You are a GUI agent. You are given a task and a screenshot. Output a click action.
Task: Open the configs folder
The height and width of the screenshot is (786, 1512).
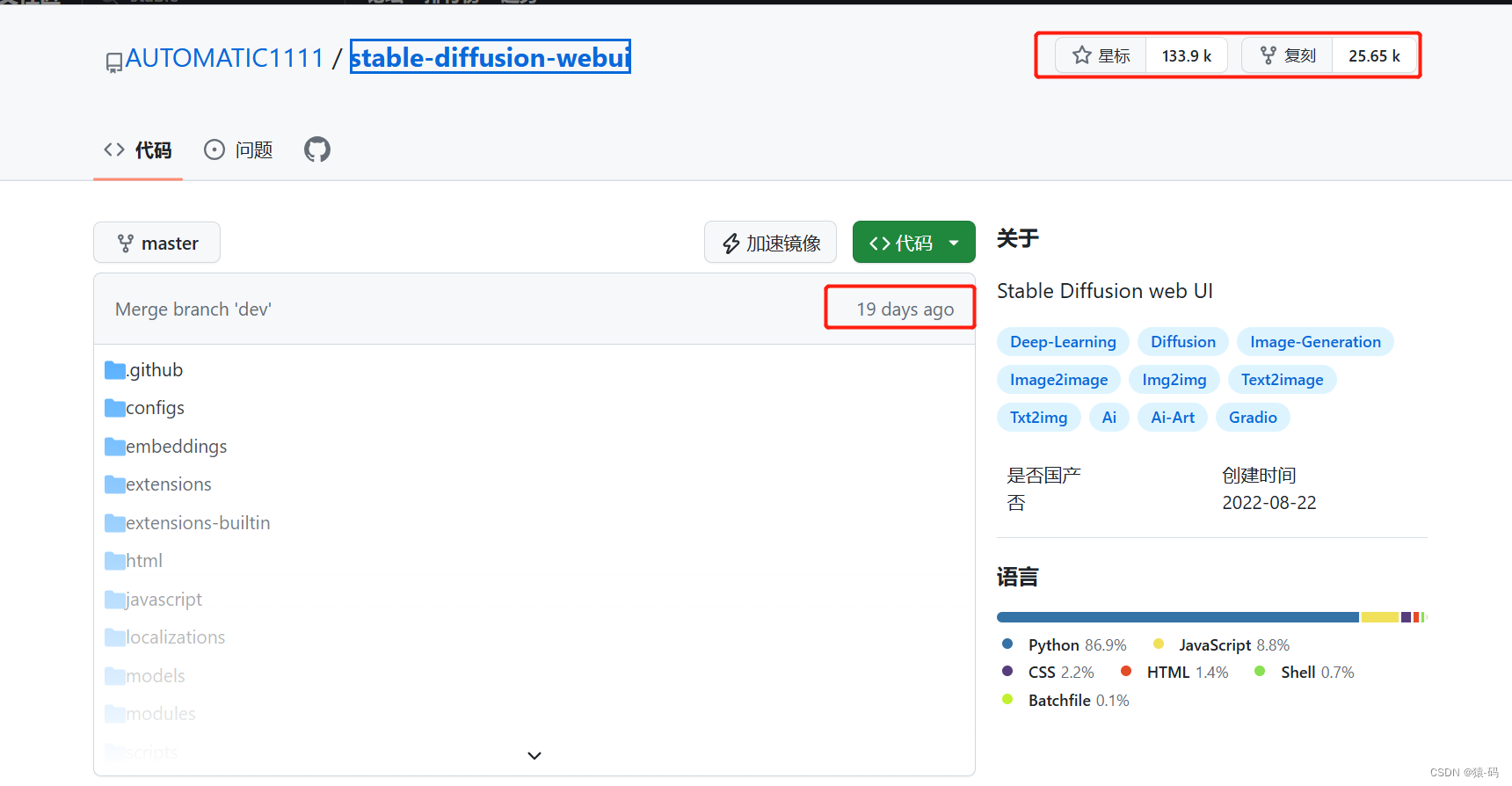[155, 408]
